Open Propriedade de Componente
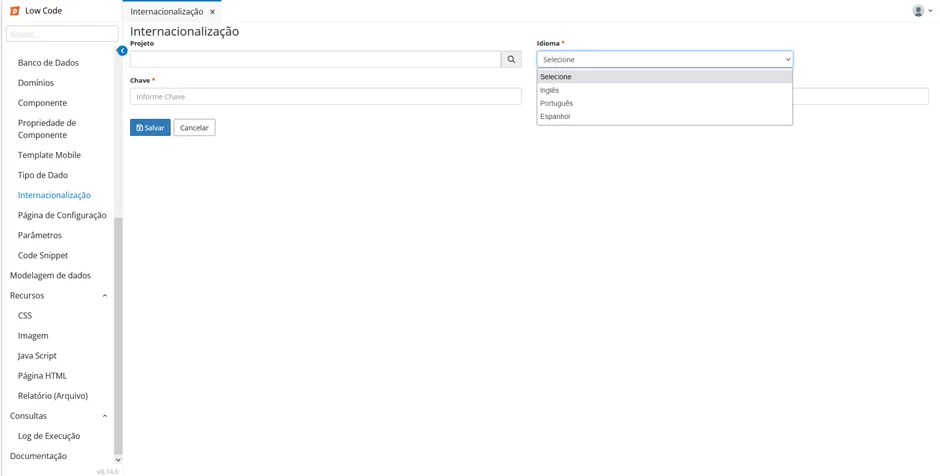Screen dimensions: 940x476 pos(47,129)
